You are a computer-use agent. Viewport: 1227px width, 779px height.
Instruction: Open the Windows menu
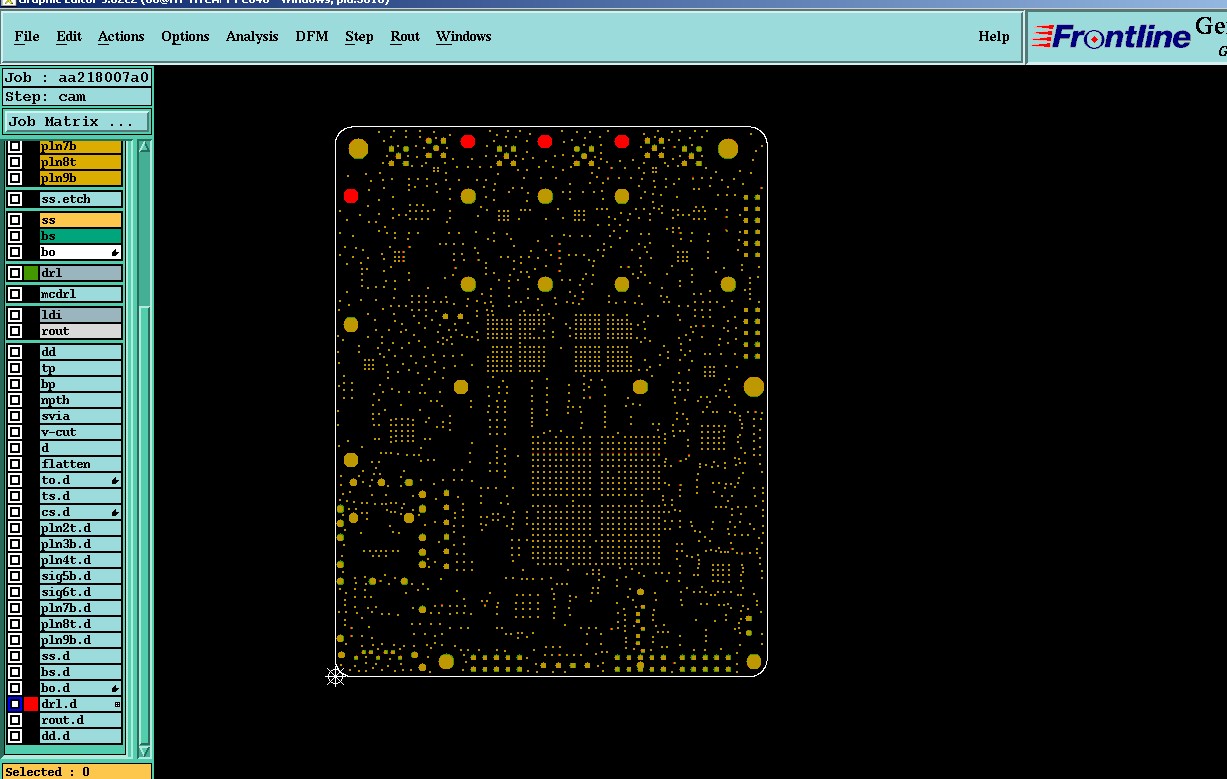(x=464, y=36)
